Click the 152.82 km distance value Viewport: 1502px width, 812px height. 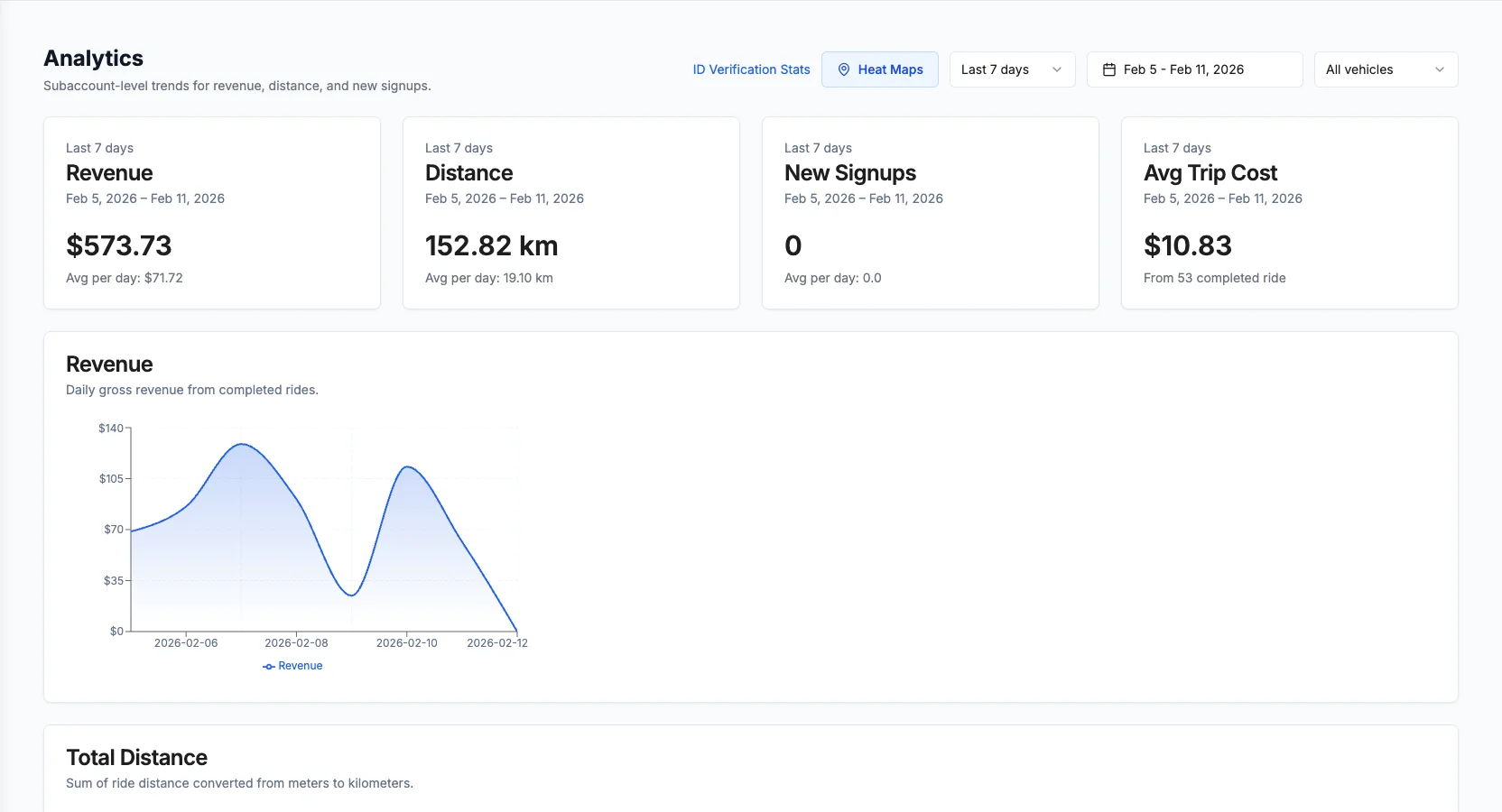(492, 245)
